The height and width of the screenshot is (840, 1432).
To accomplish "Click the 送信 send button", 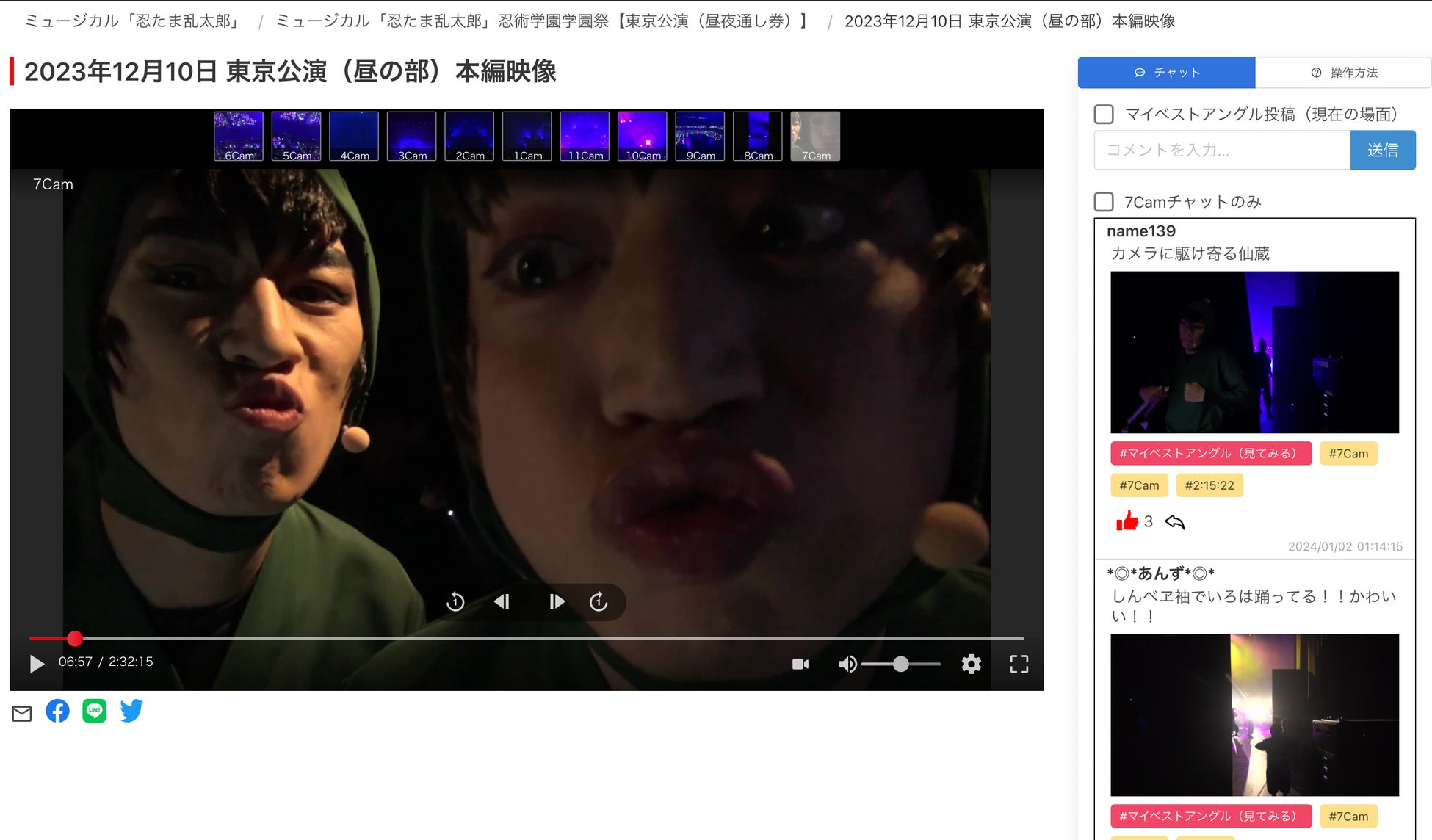I will click(x=1382, y=151).
